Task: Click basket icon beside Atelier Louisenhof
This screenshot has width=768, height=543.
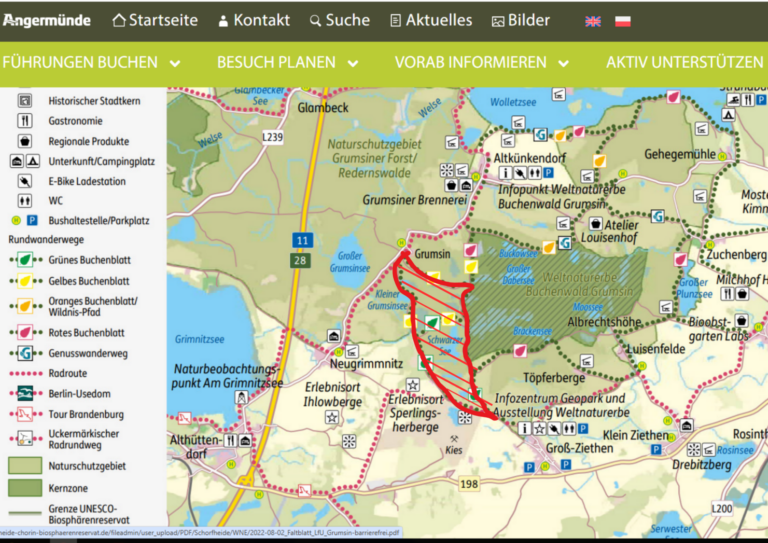Action: tap(596, 224)
